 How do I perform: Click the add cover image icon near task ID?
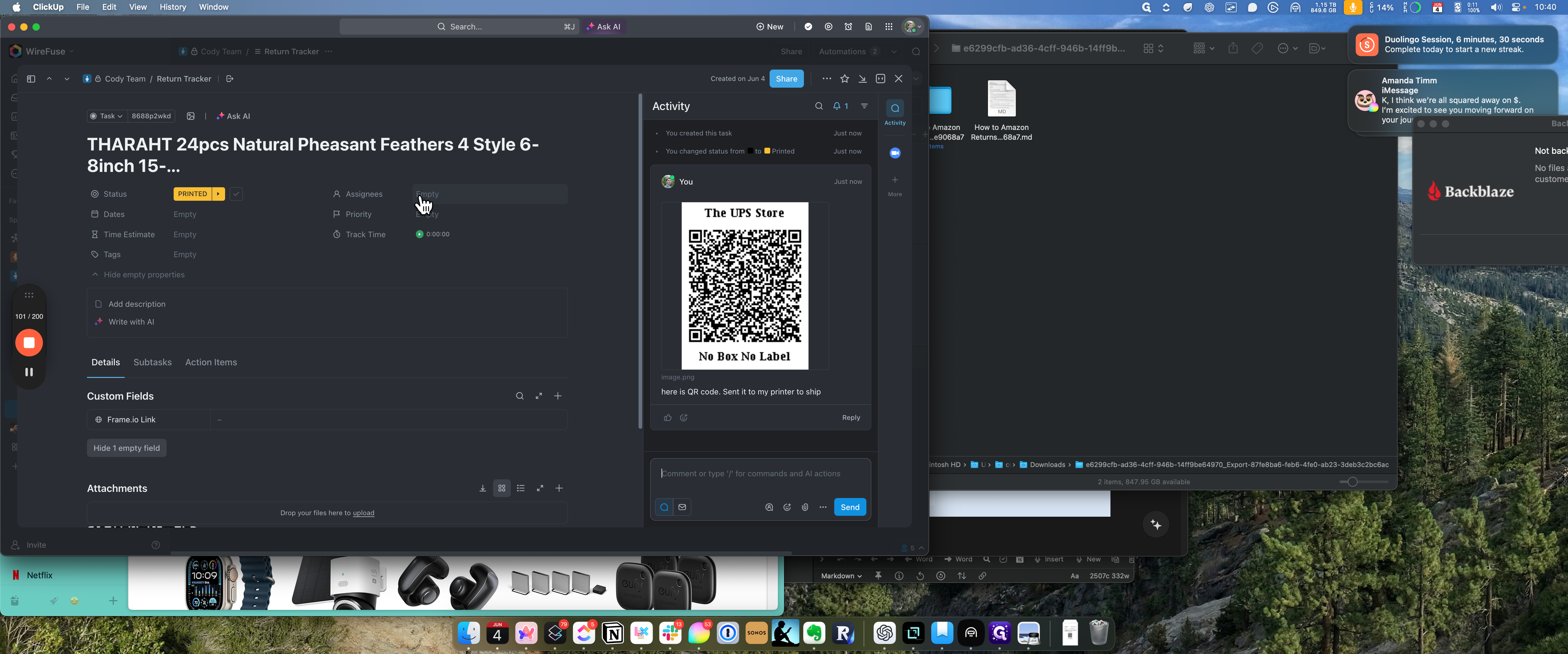point(190,116)
